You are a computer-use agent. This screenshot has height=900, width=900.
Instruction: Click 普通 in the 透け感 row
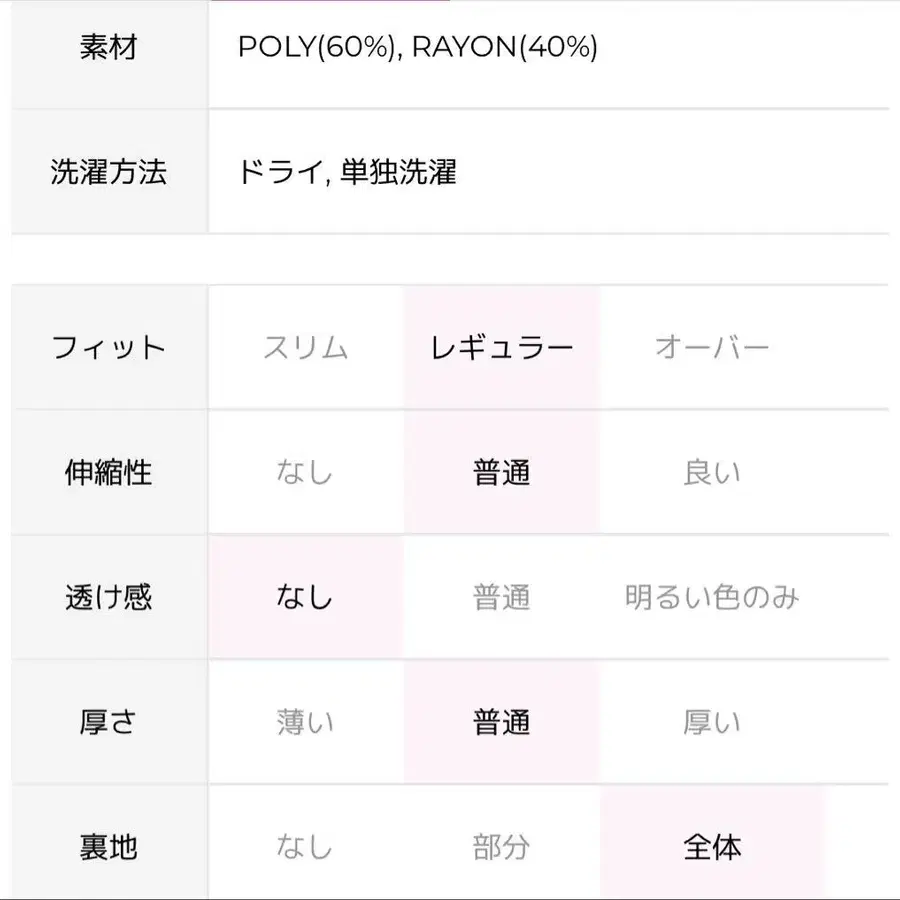501,598
